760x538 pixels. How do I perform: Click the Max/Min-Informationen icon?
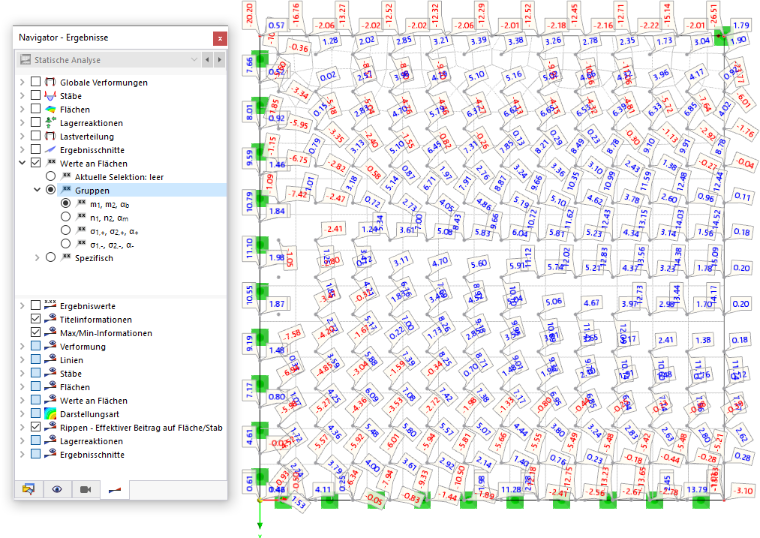click(50, 332)
